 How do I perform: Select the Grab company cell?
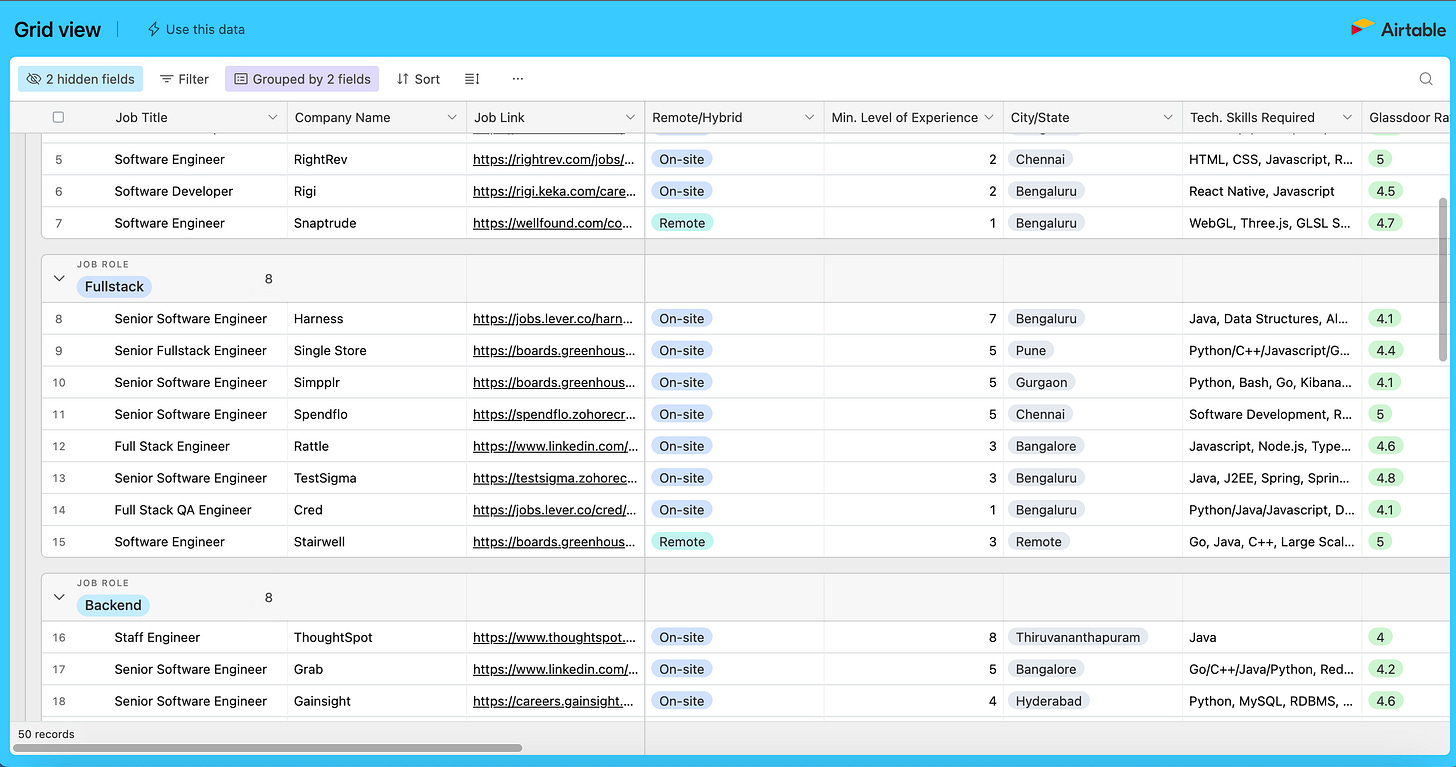pyautogui.click(x=376, y=669)
